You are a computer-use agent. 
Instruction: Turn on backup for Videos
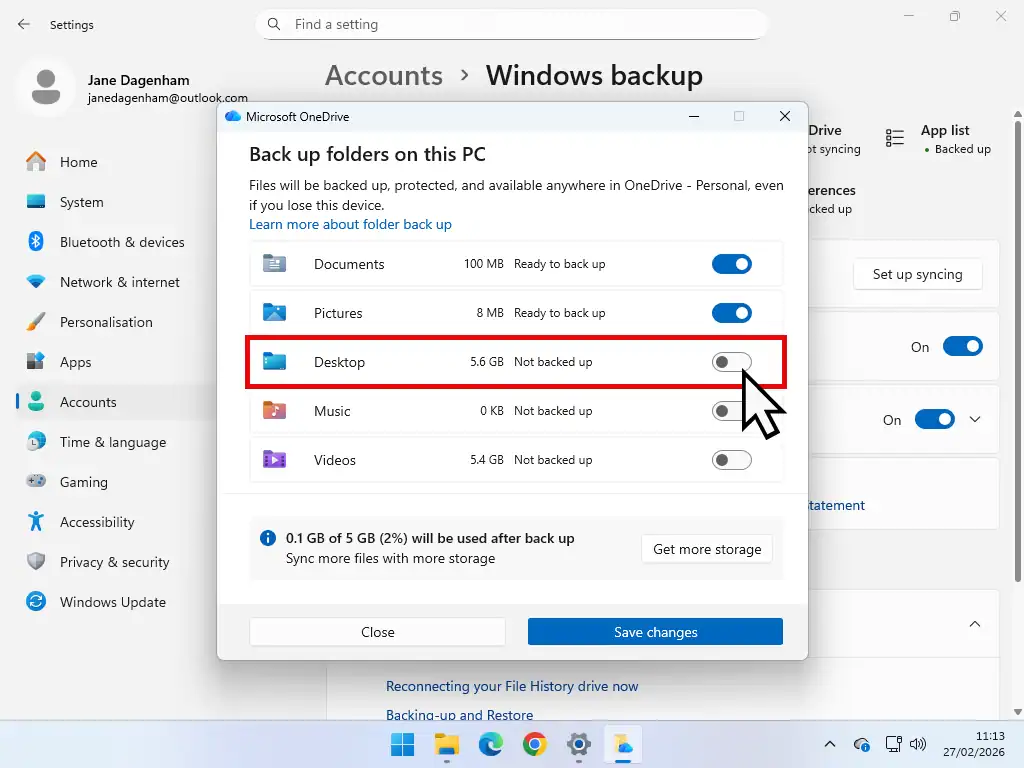[731, 459]
